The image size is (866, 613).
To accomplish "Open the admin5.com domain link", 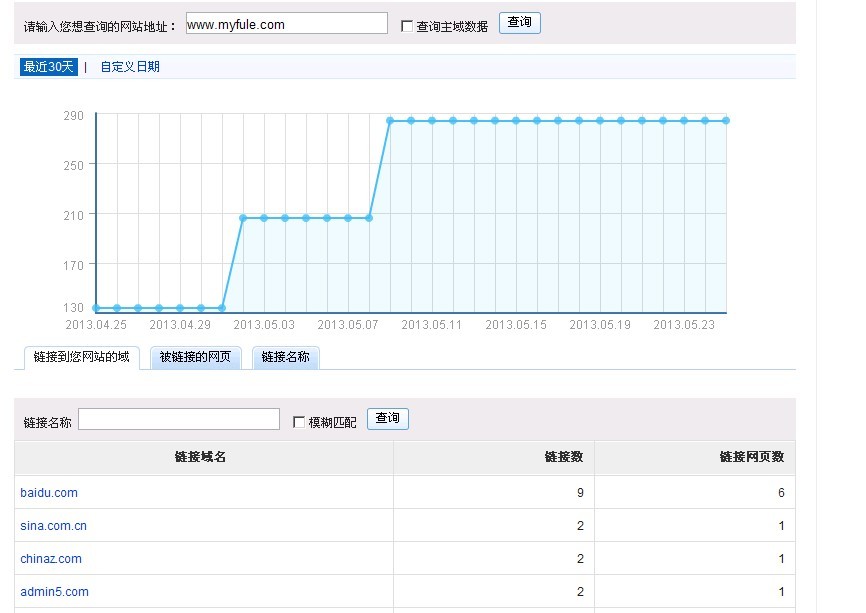I will pyautogui.click(x=55, y=592).
